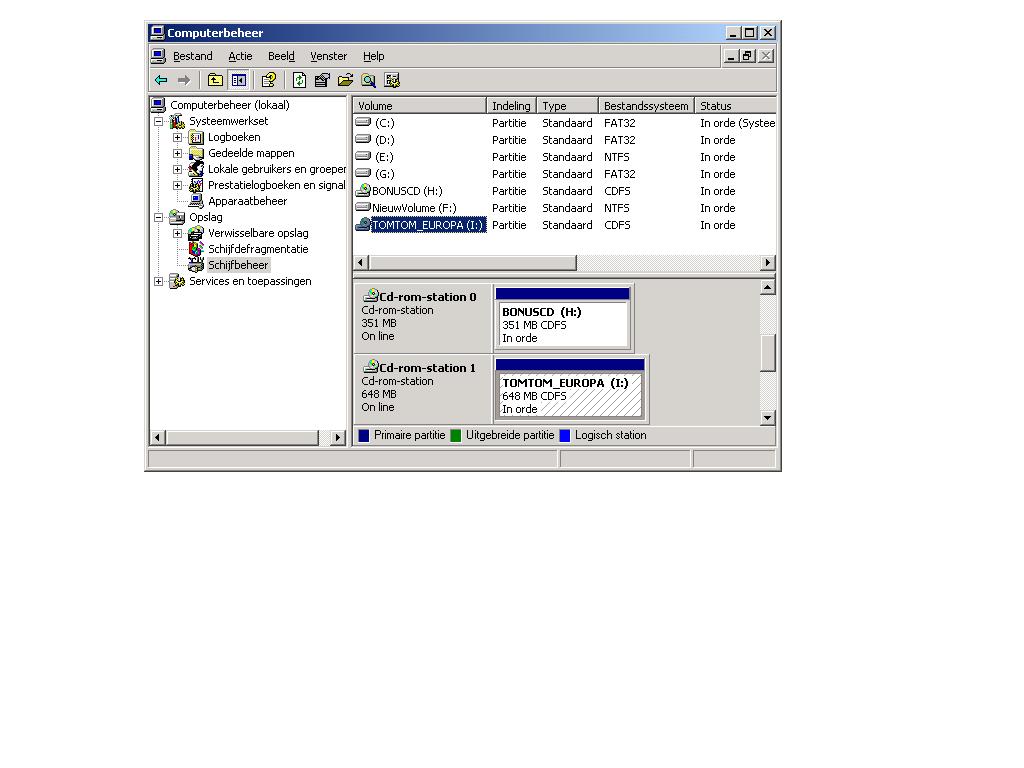Open the Help question mark toolbar icon
Viewport: 1024px width, 768px height.
click(268, 80)
